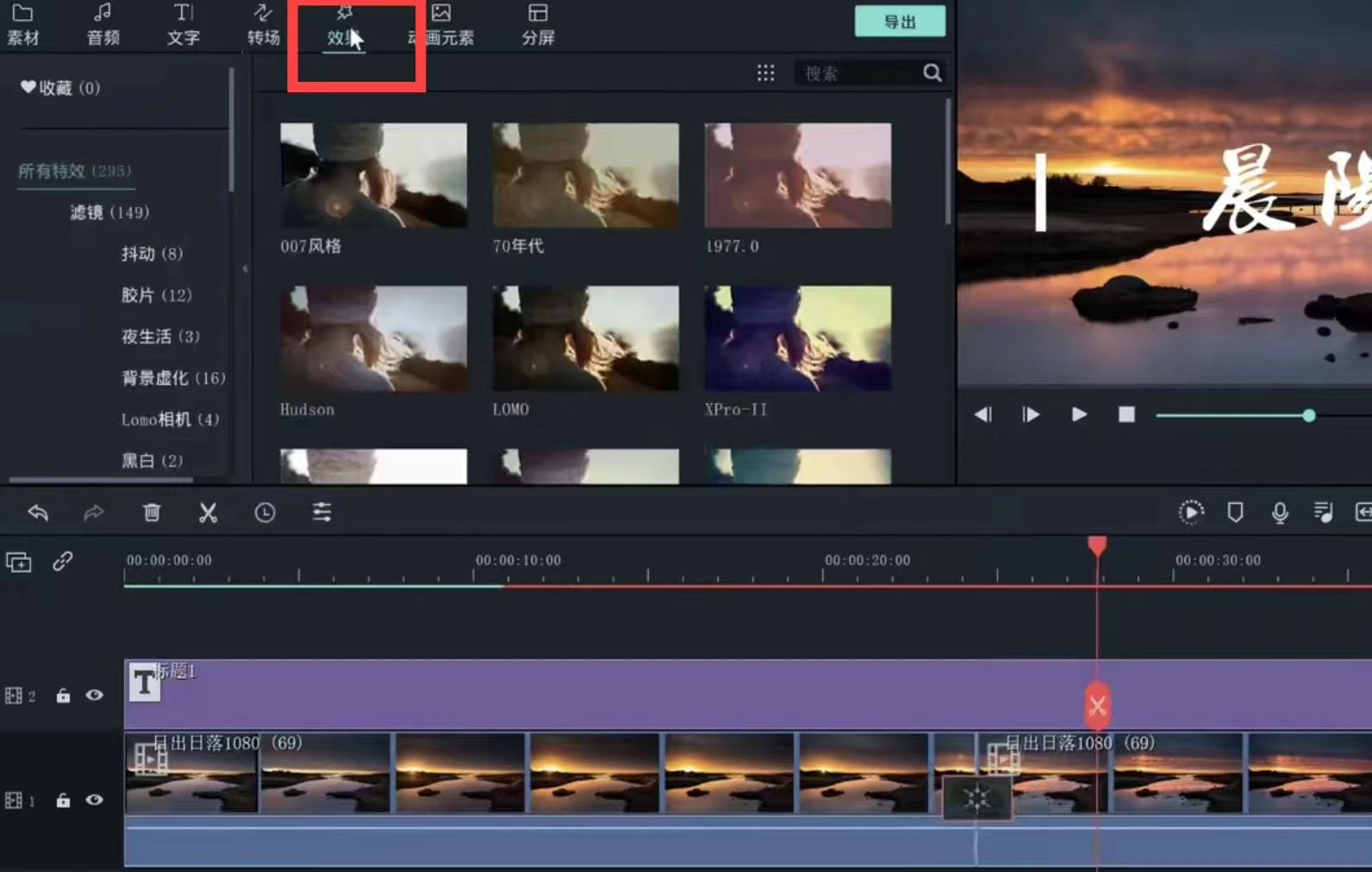The image size is (1372, 872).
Task: Click the delete trash icon
Action: point(152,513)
